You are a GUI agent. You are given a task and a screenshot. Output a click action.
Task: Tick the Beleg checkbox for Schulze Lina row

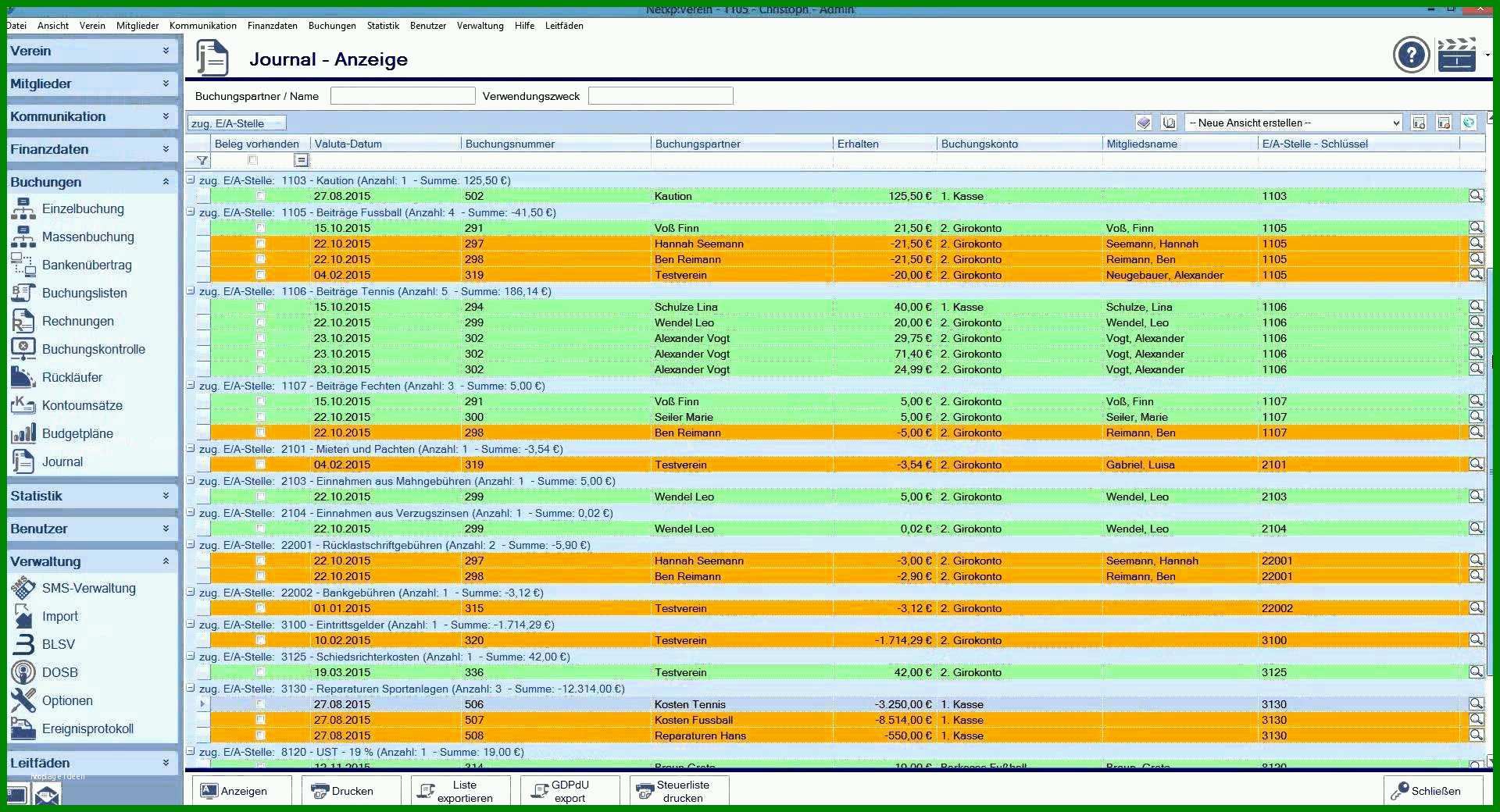click(x=261, y=307)
